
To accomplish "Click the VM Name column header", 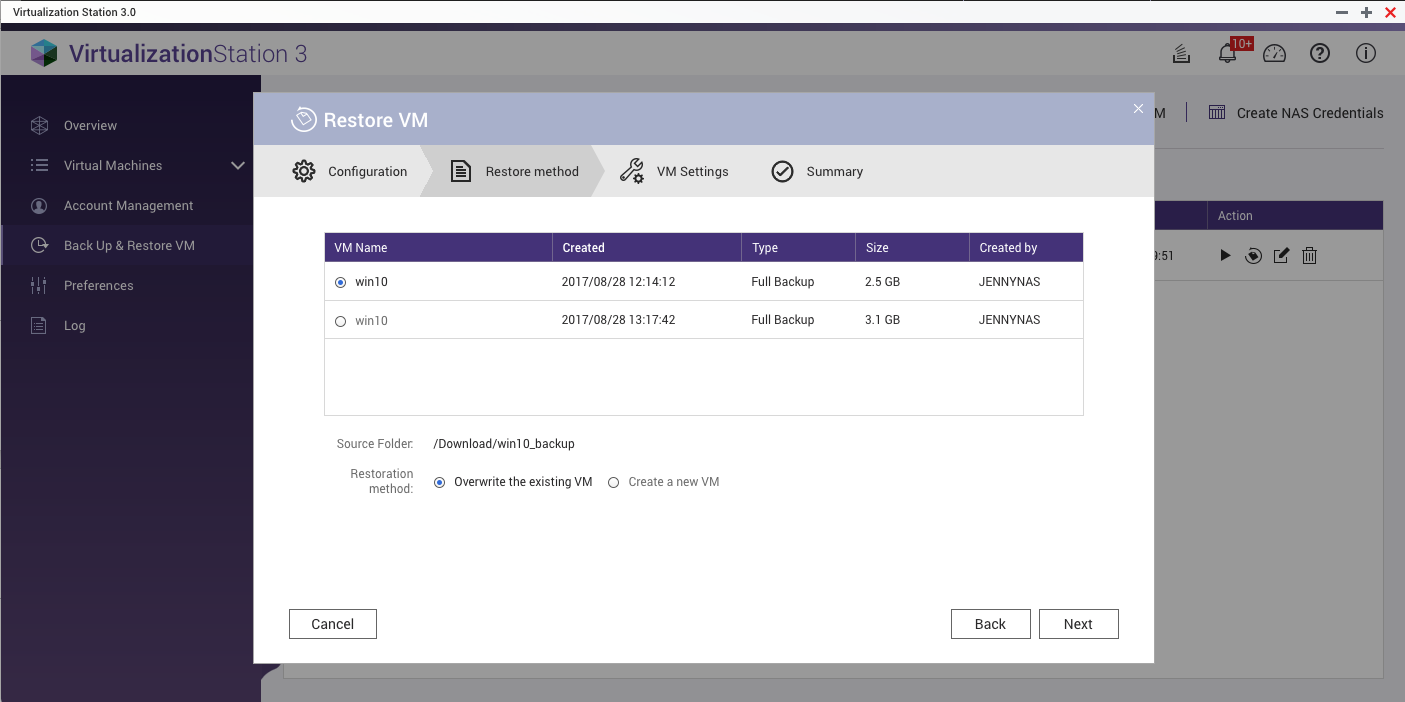I will tap(438, 248).
